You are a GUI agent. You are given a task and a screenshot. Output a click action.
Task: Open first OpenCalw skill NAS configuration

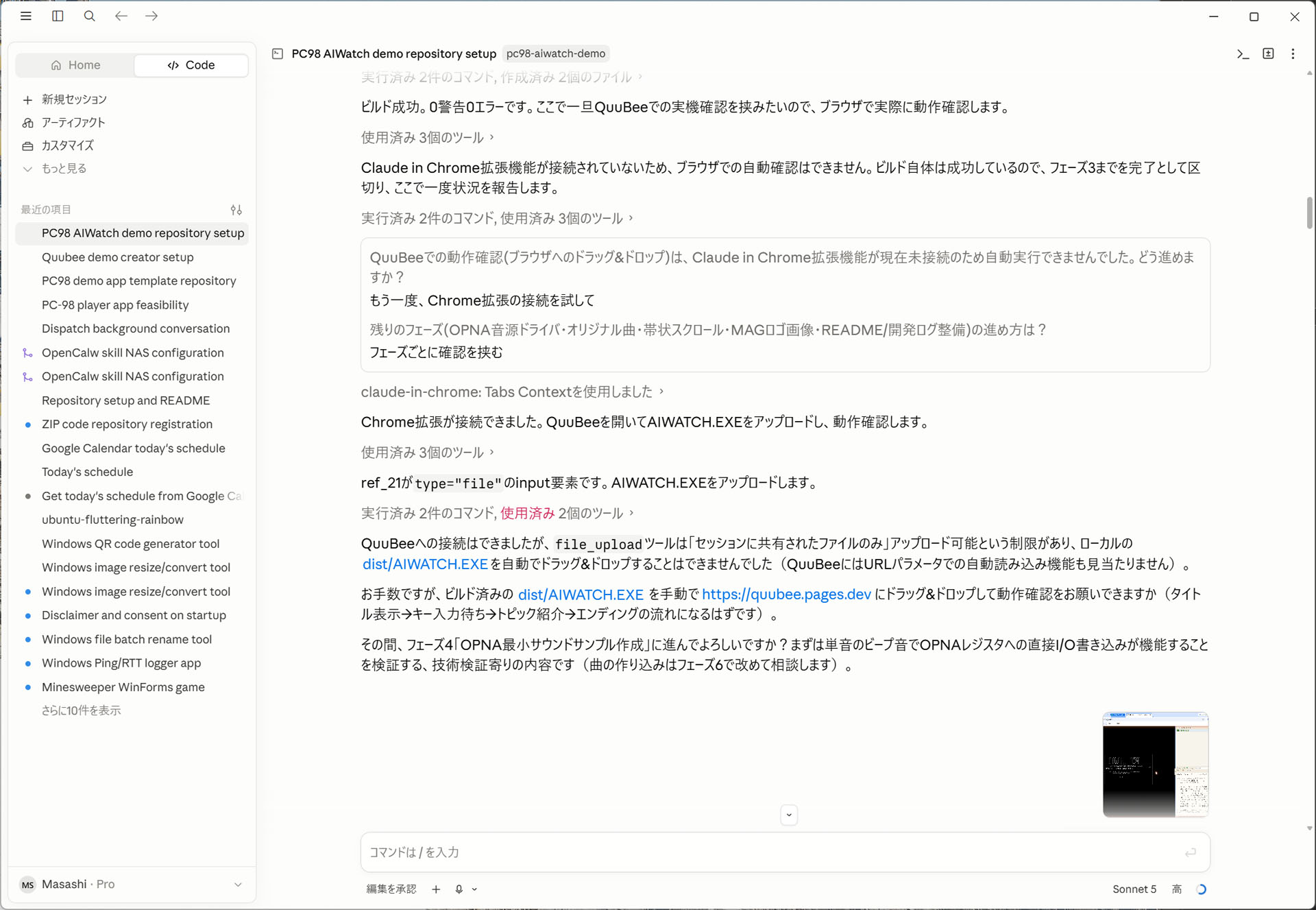pos(132,352)
